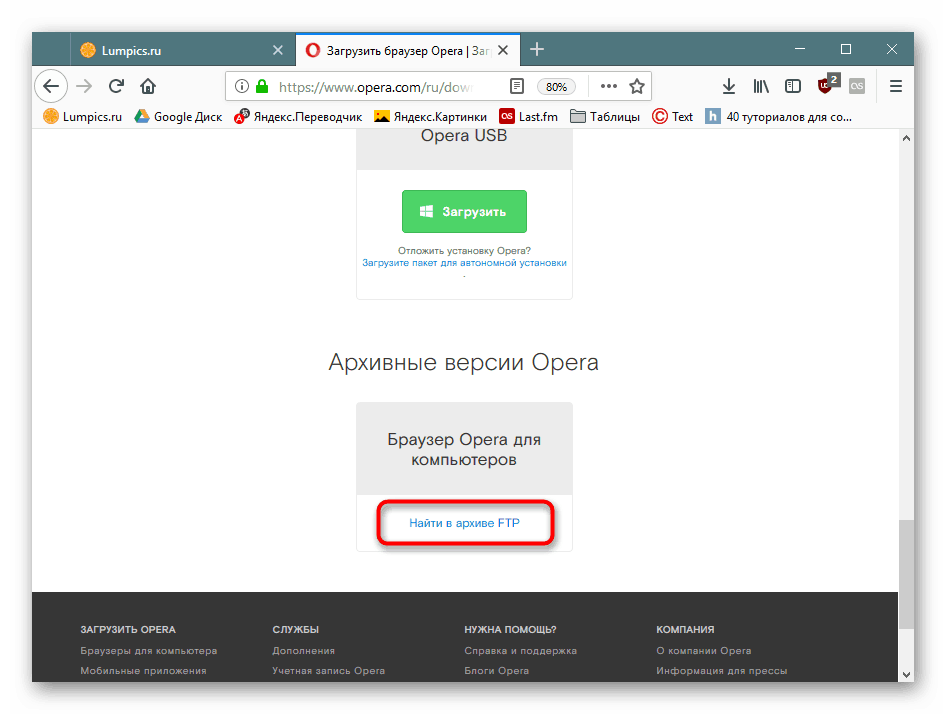
Task: Open Браузеры для компьютера footer link
Action: tap(148, 651)
